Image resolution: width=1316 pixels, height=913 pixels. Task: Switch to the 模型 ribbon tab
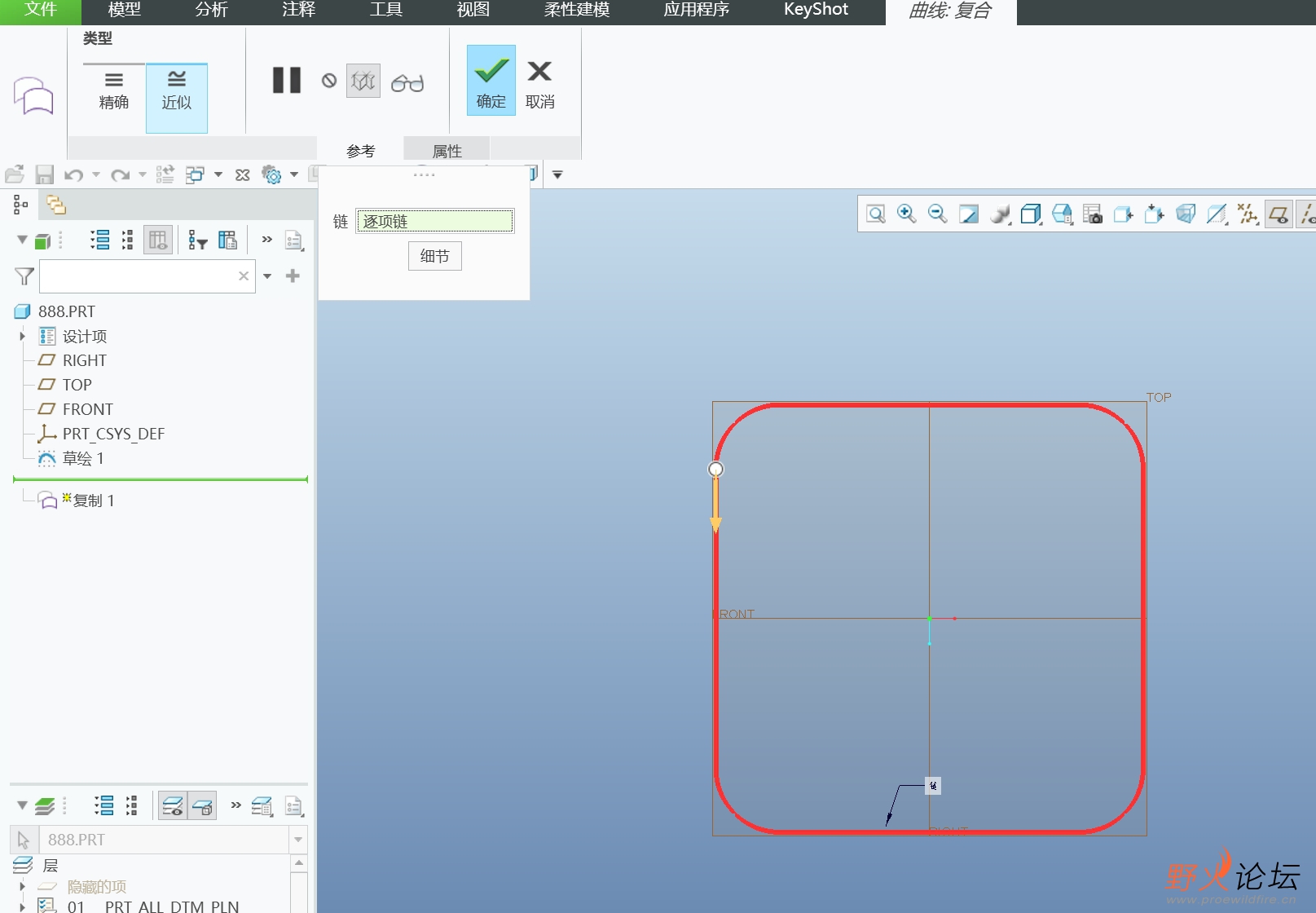[x=125, y=10]
